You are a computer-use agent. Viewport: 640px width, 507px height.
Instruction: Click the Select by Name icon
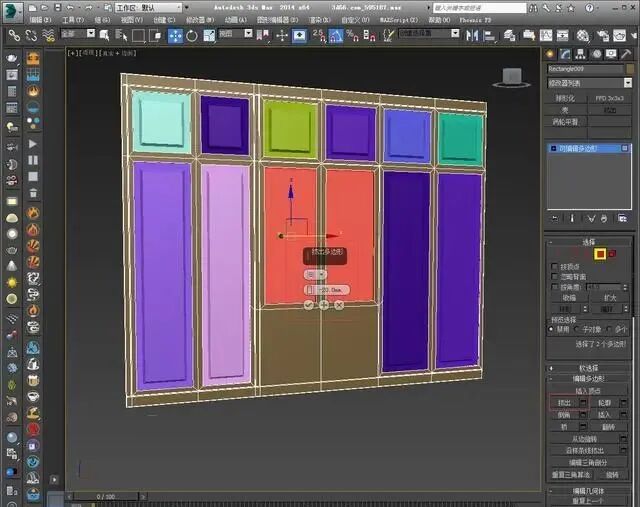[121, 36]
